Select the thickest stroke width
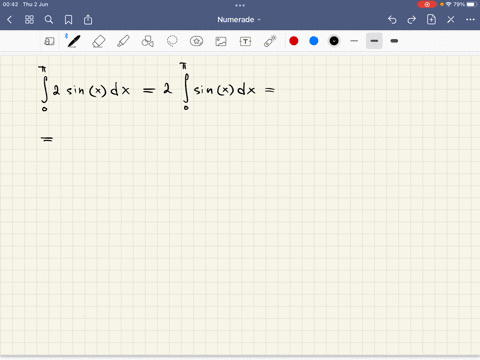 click(394, 41)
